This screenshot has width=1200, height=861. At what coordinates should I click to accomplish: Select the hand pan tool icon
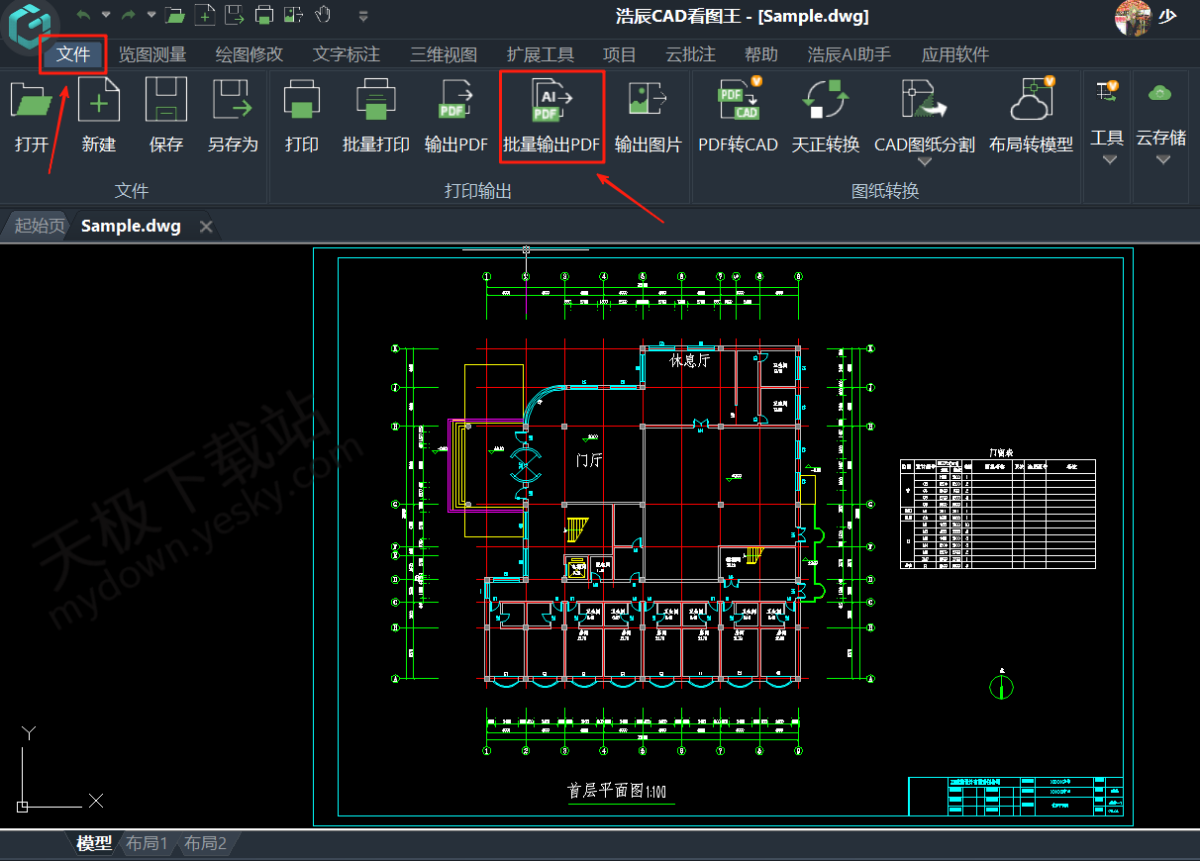point(323,15)
